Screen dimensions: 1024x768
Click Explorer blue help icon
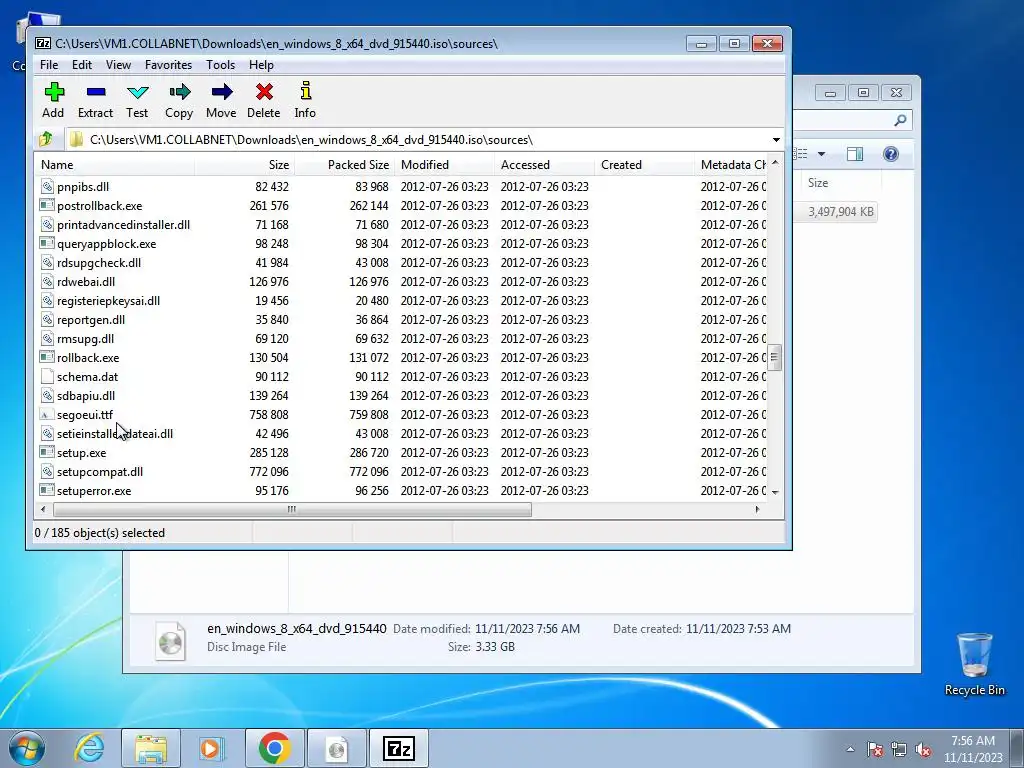click(x=891, y=154)
